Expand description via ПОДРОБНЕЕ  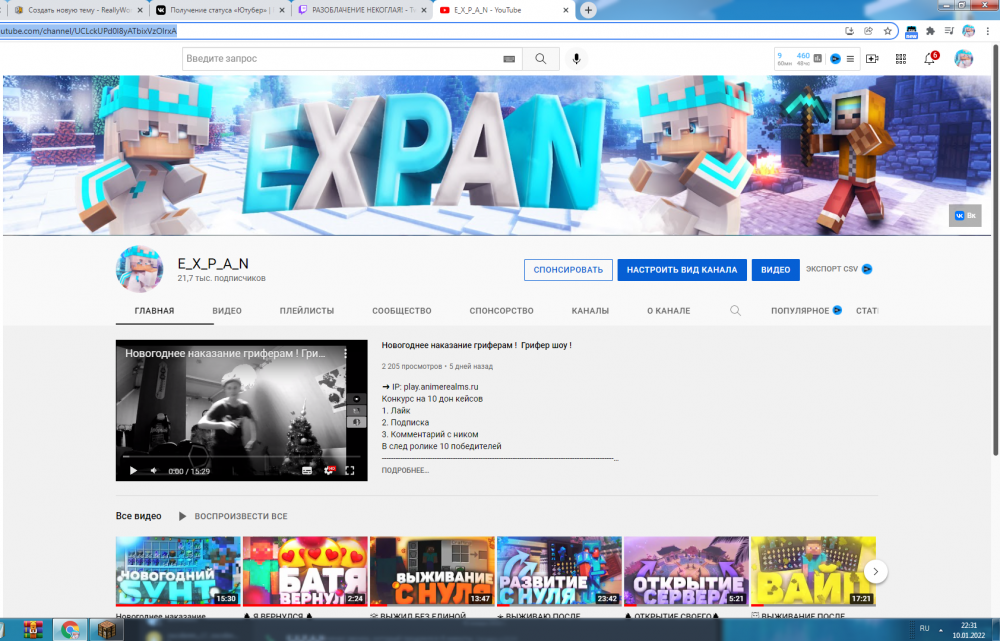[x=405, y=470]
